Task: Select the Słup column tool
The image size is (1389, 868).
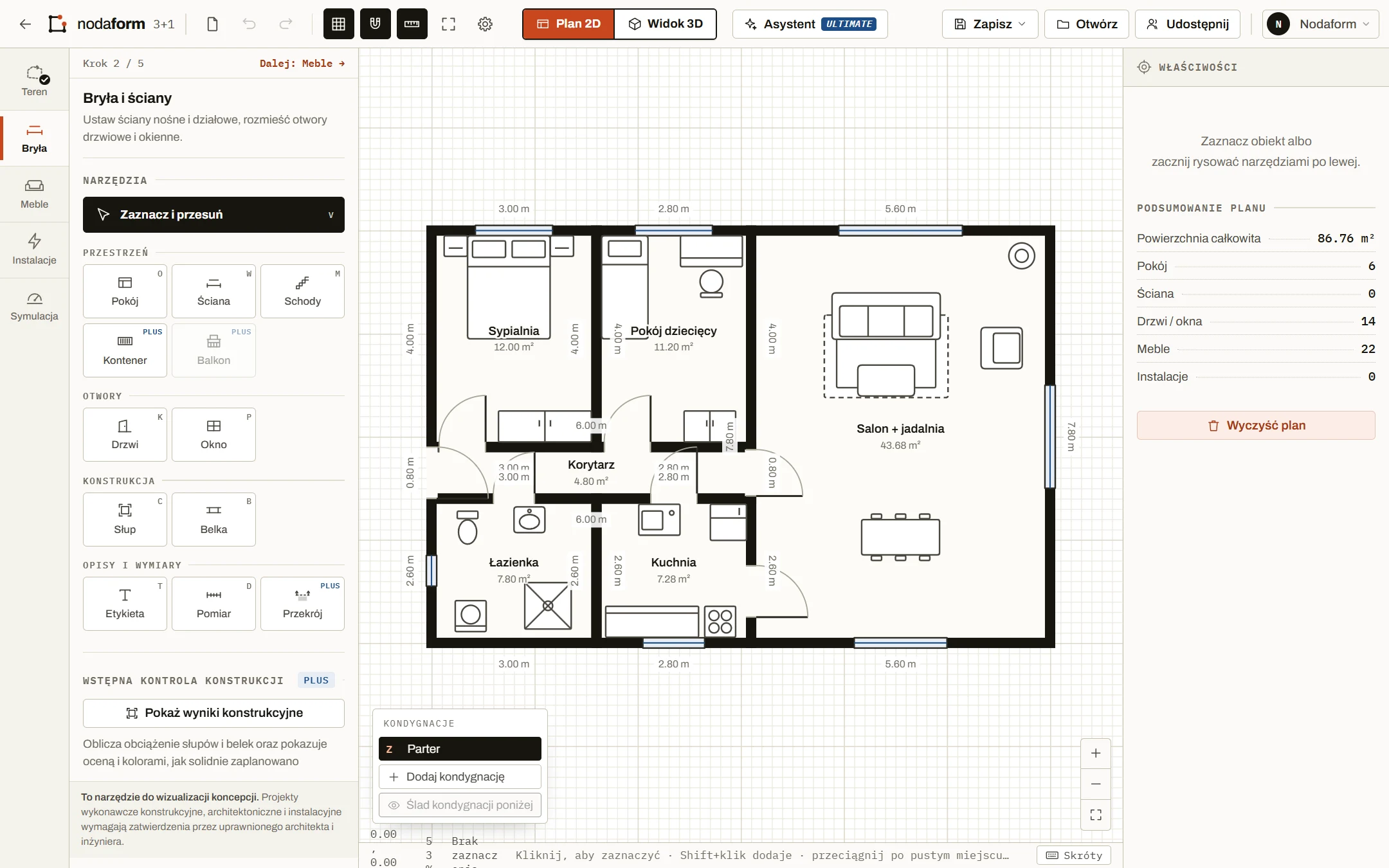Action: click(125, 520)
